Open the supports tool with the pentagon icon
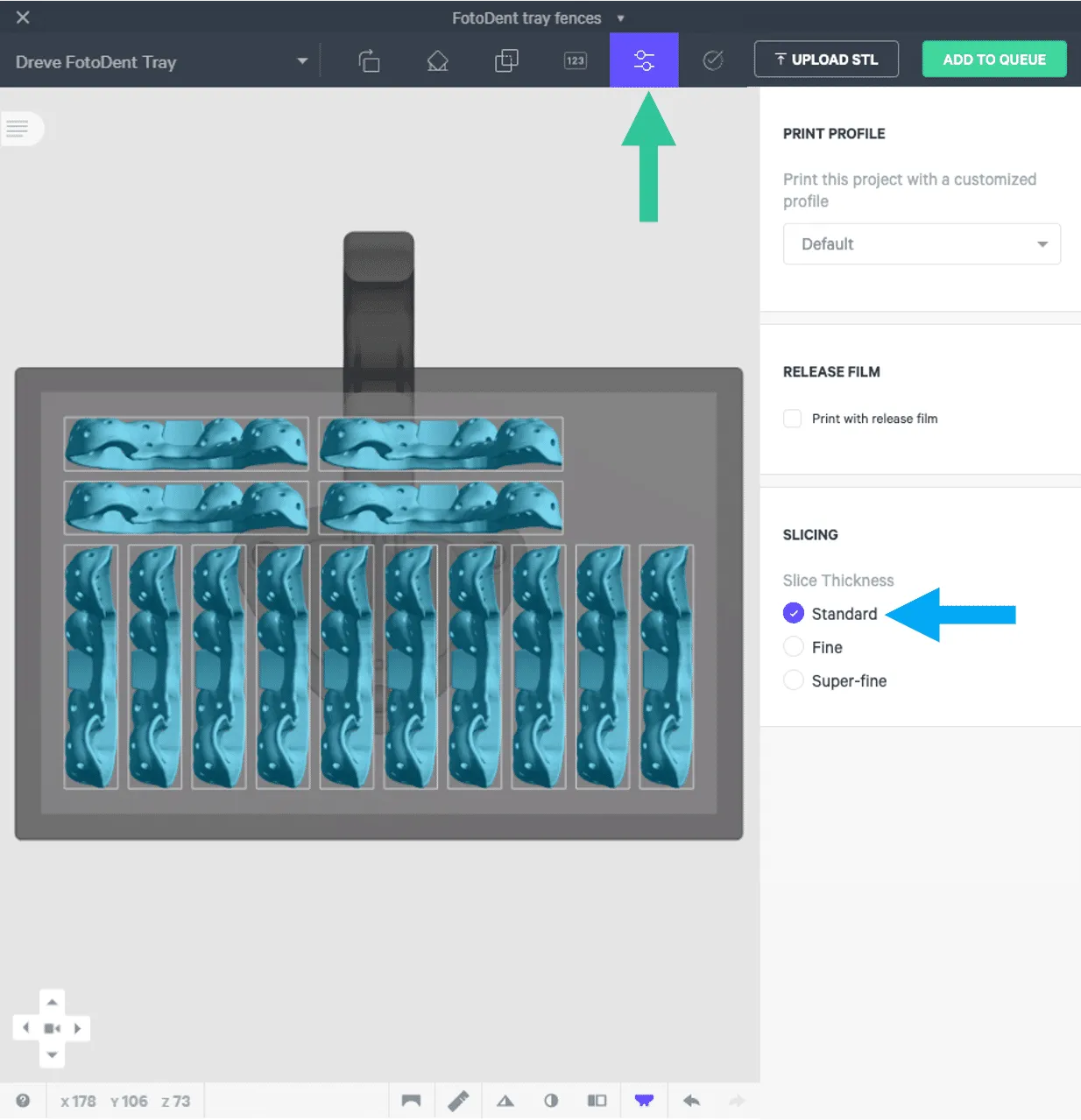The height and width of the screenshot is (1120, 1081). (x=437, y=60)
